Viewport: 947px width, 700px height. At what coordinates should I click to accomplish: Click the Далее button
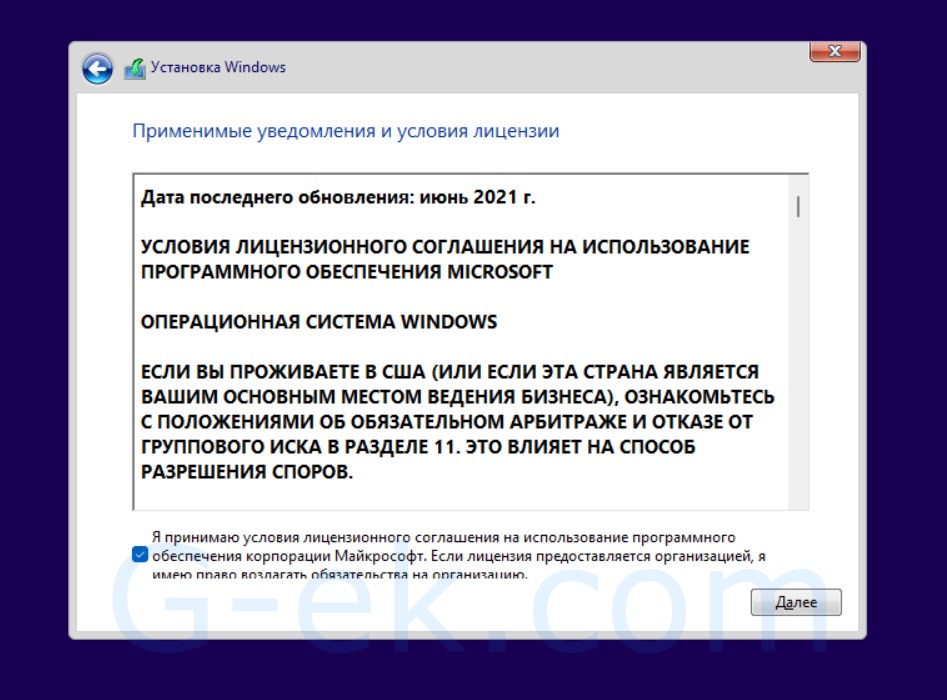coord(796,602)
